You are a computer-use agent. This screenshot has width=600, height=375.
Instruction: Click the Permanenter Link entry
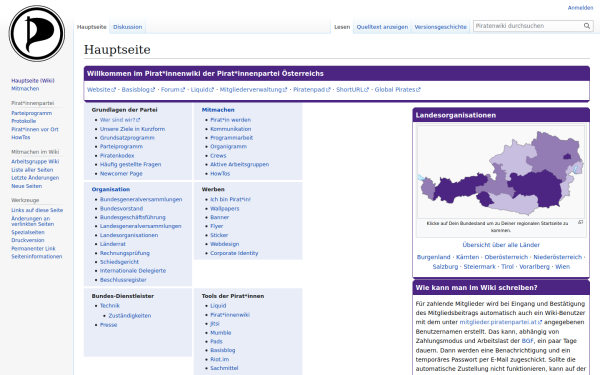[x=33, y=248]
